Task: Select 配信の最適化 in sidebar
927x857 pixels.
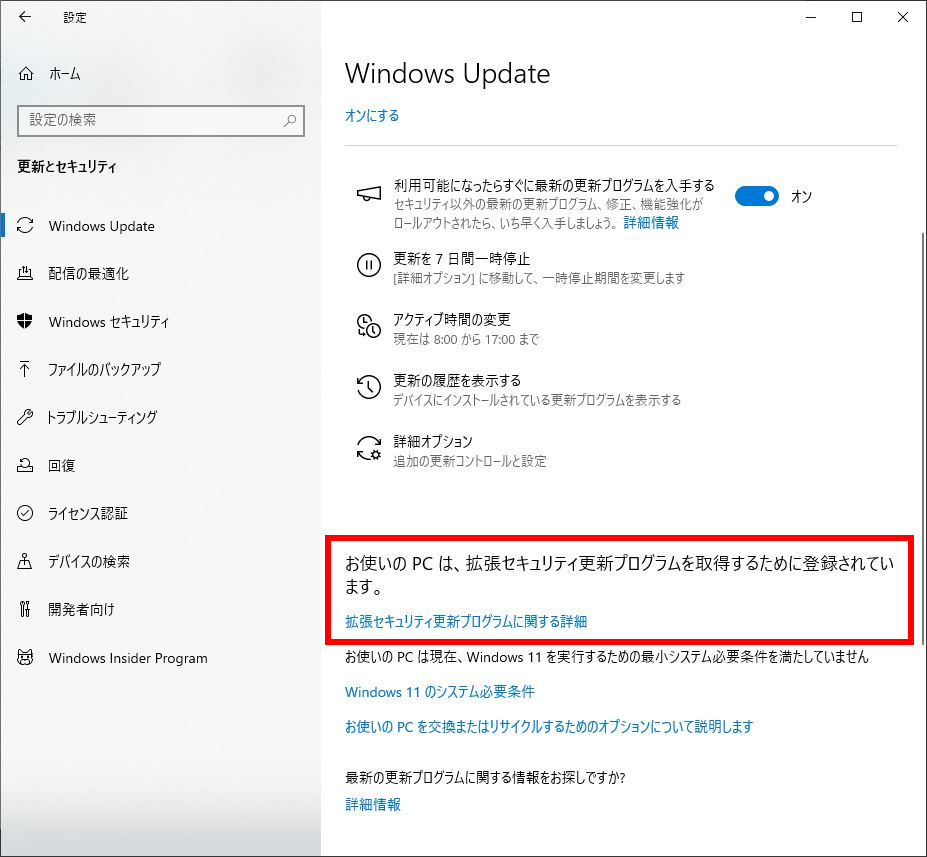Action: click(x=88, y=274)
